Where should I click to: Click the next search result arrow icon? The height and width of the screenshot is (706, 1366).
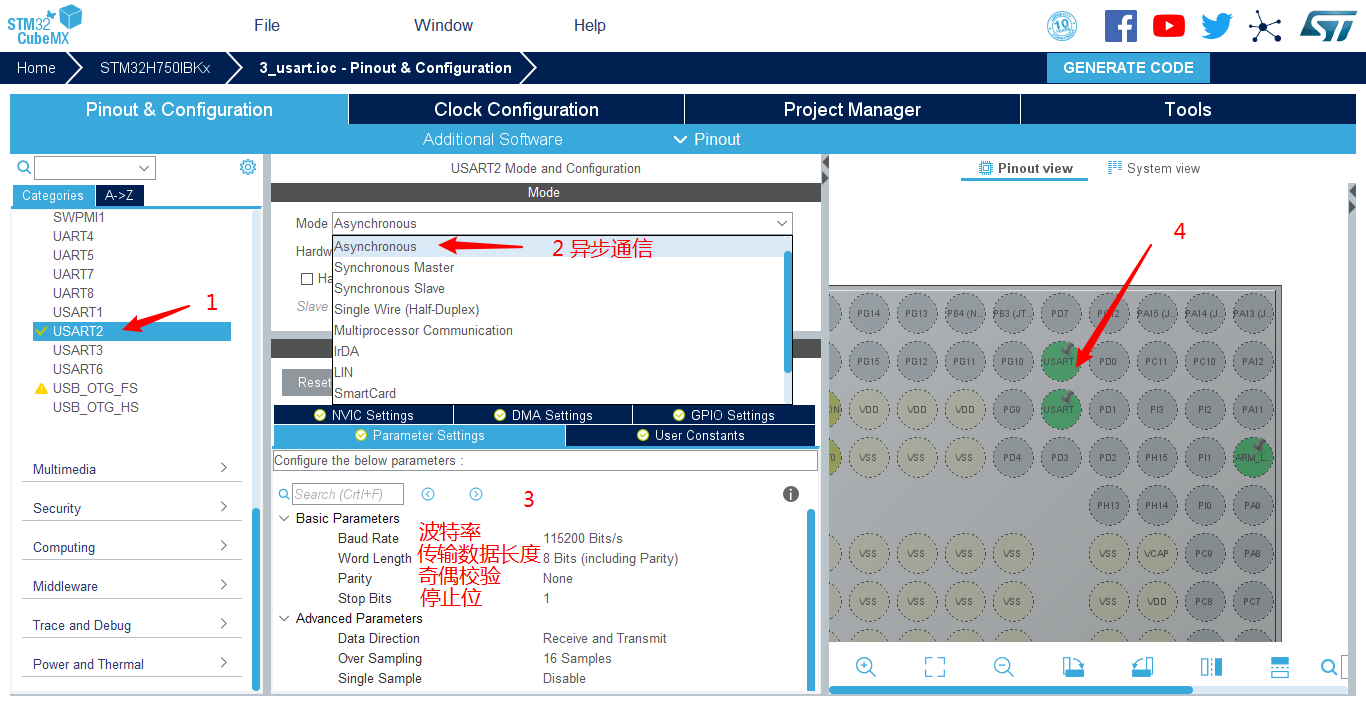476,494
